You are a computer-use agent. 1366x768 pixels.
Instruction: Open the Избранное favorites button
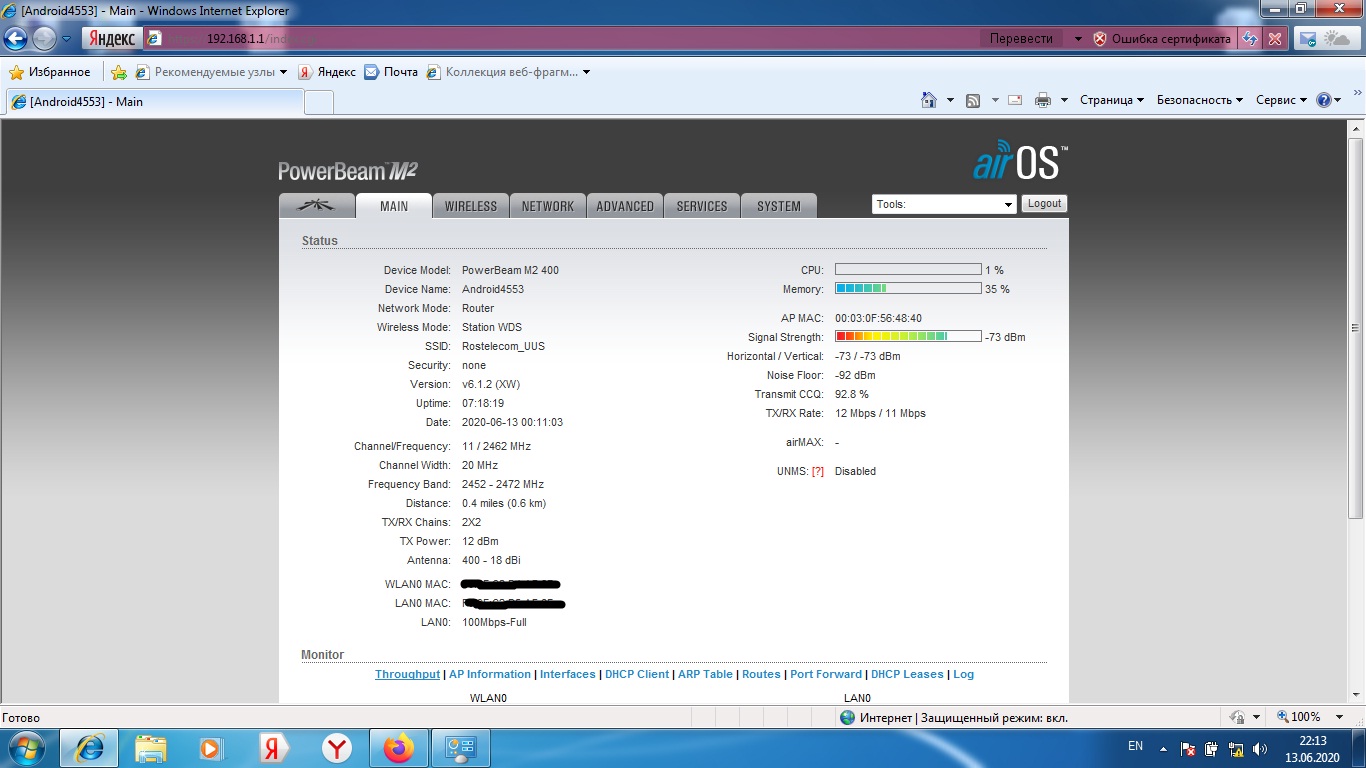[50, 72]
